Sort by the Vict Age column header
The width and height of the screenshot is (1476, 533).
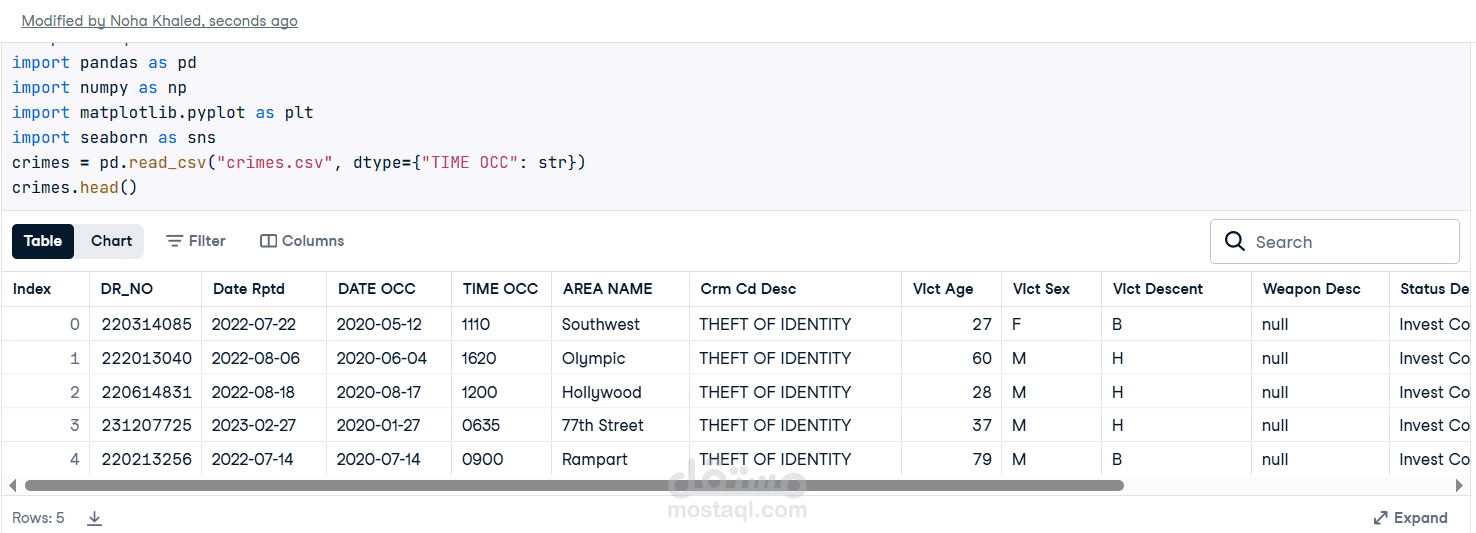[x=943, y=289]
